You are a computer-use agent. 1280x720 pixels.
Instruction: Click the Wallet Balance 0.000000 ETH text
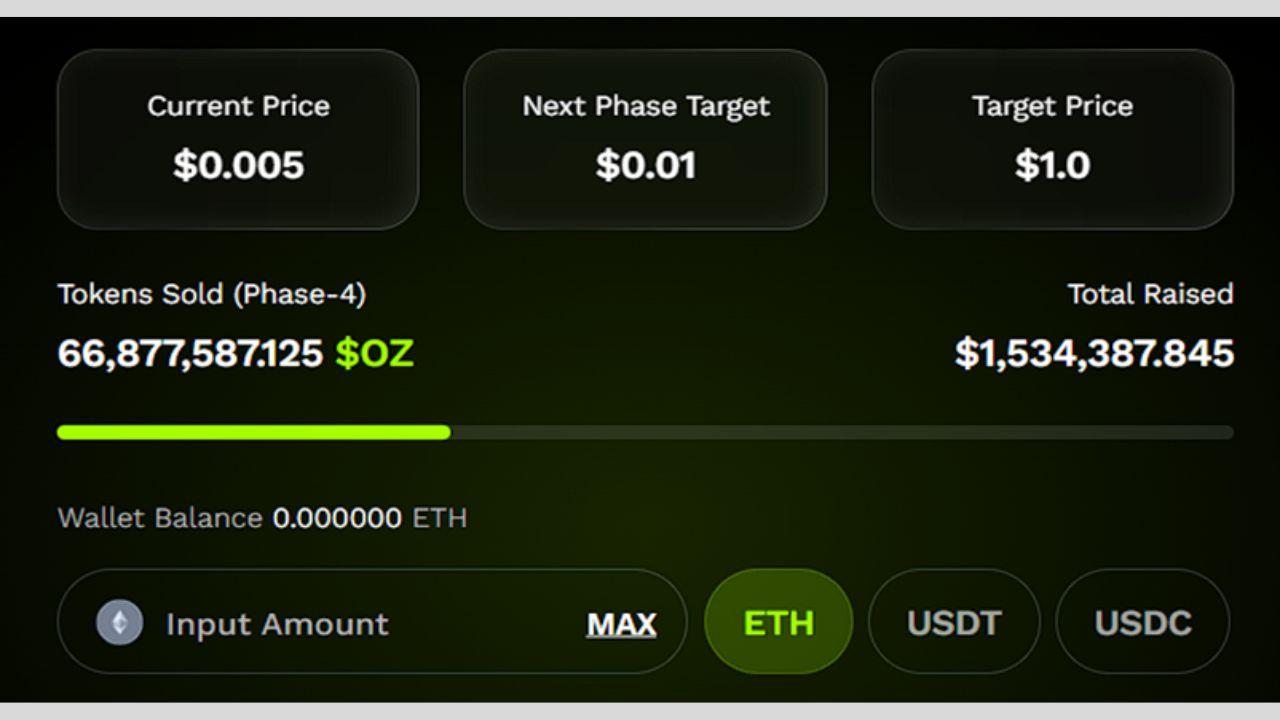pyautogui.click(x=262, y=518)
